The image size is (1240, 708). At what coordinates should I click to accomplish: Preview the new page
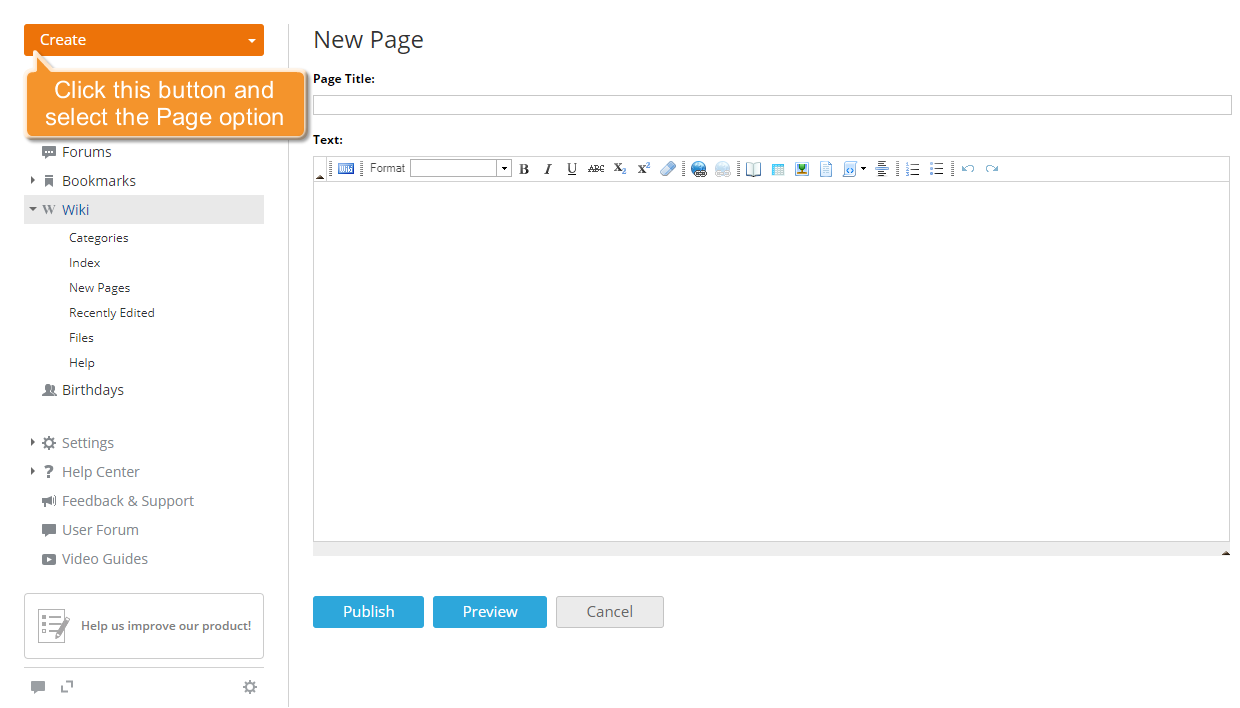click(x=490, y=612)
